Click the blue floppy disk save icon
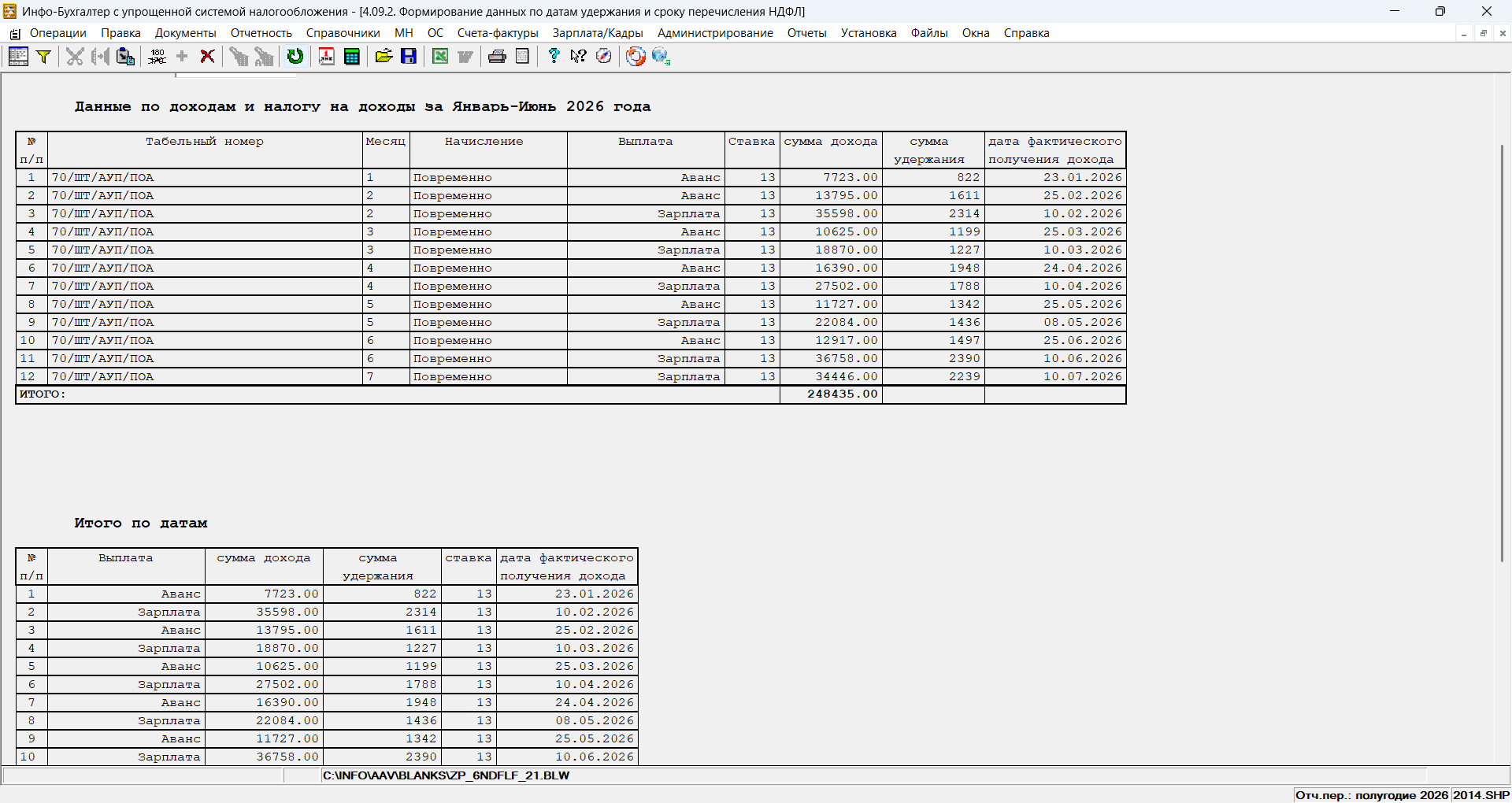Viewport: 1512px width, 803px height. (x=409, y=57)
